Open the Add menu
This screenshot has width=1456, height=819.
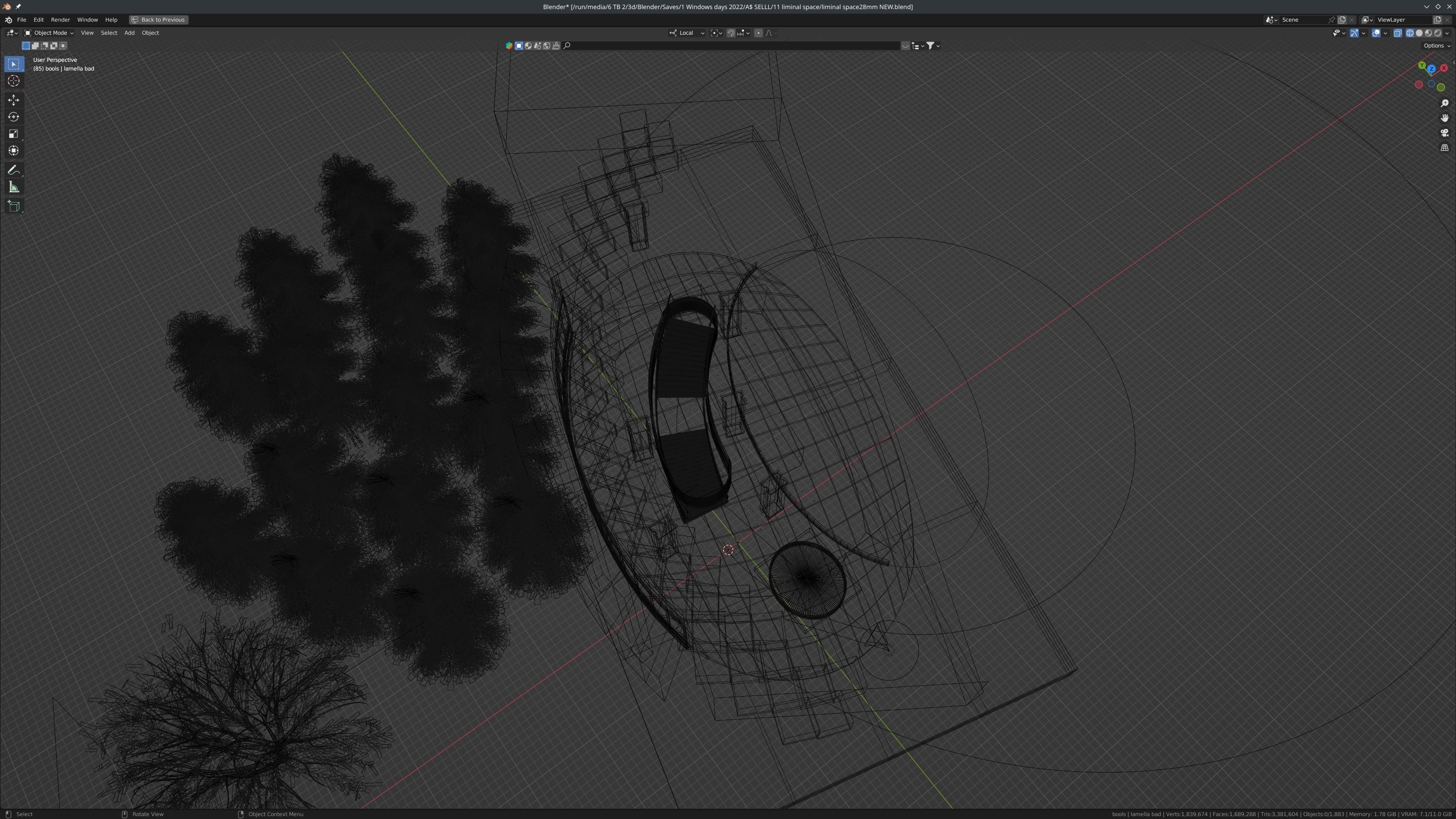(x=129, y=33)
